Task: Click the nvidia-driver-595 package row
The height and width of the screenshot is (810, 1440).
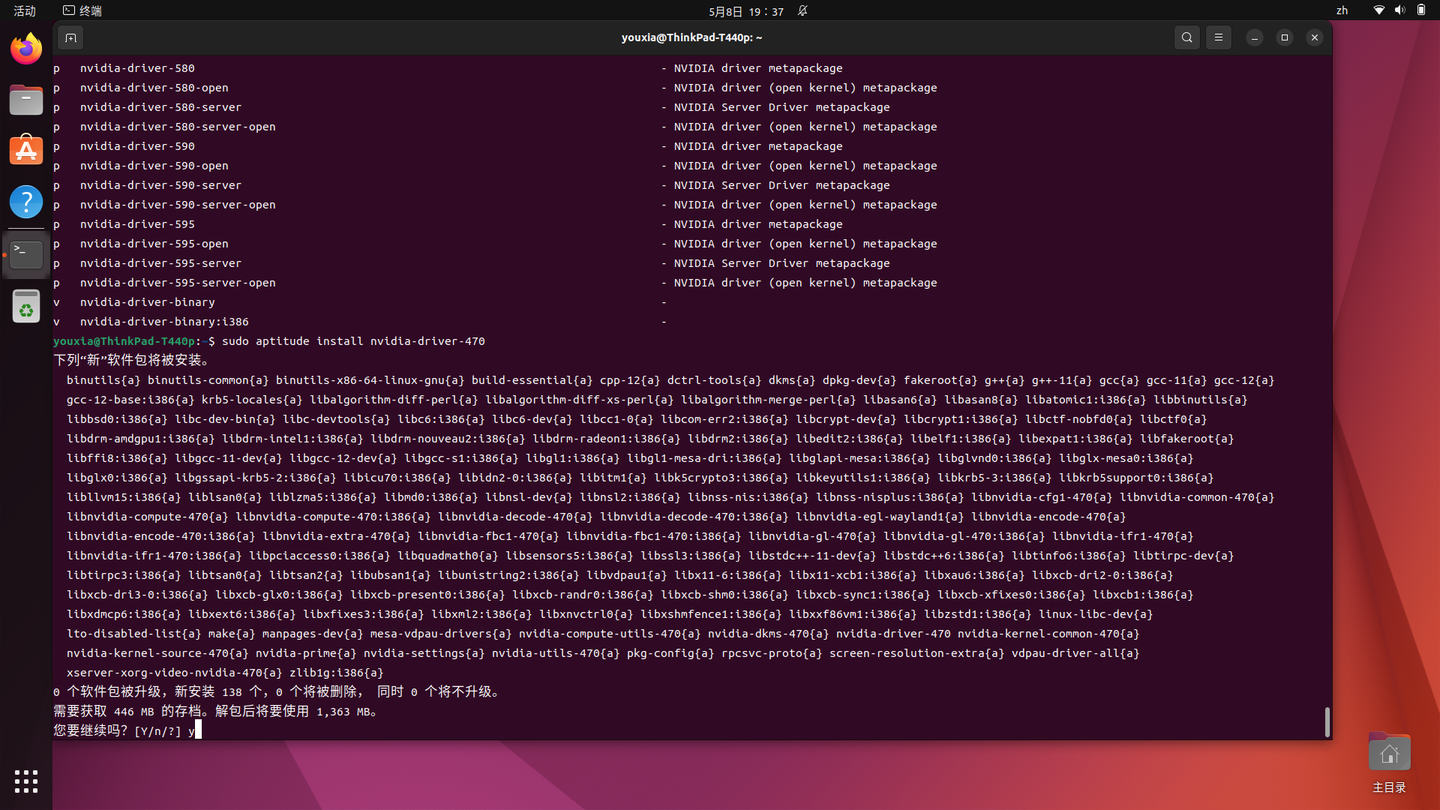Action: 448,224
